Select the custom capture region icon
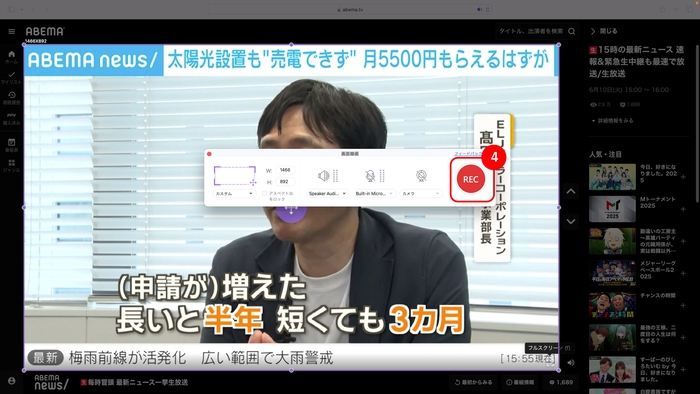This screenshot has height=394, width=700. (x=235, y=176)
